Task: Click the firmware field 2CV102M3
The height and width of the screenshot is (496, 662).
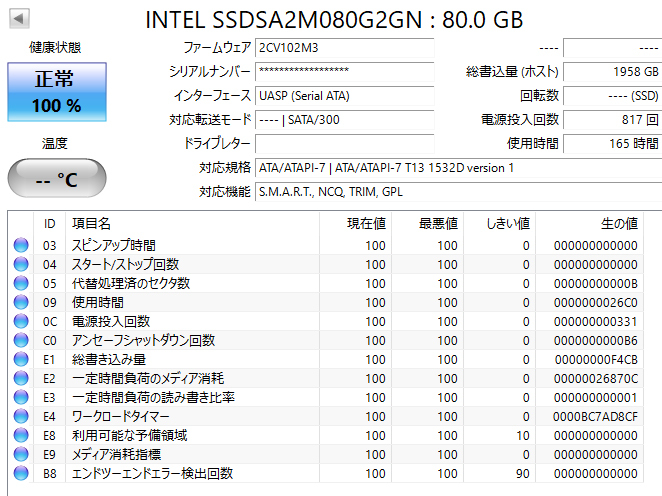Action: click(x=345, y=48)
